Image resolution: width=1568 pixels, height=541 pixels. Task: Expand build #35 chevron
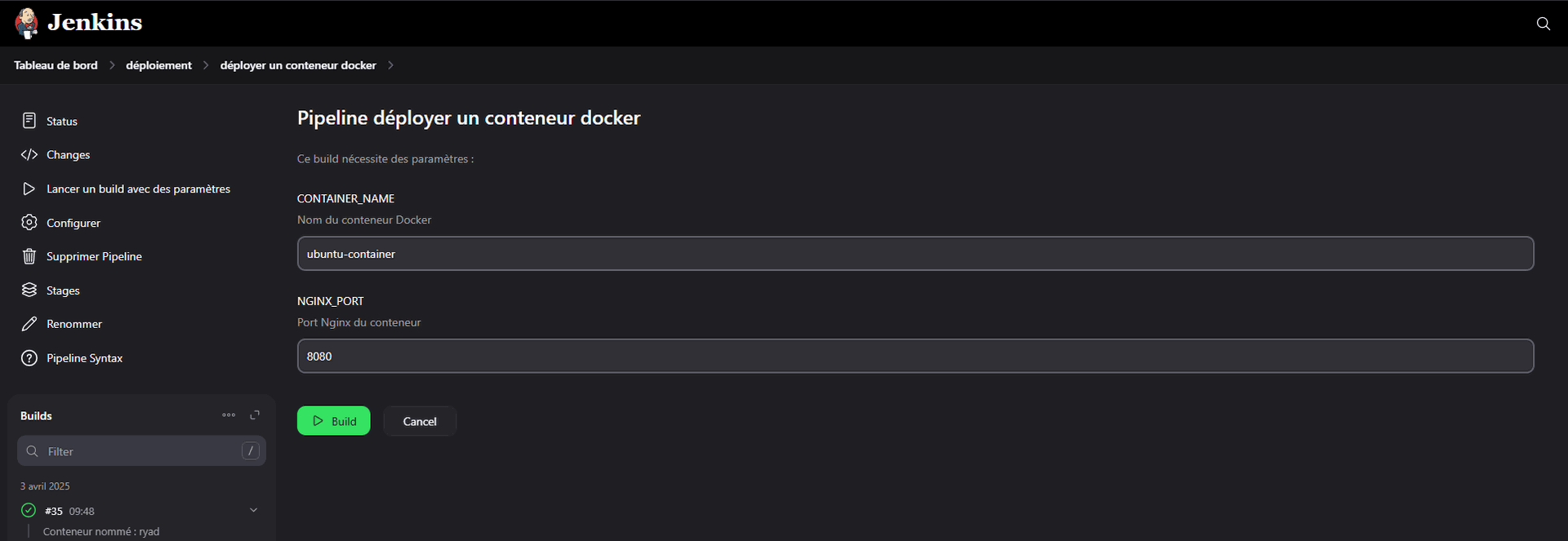[x=253, y=510]
